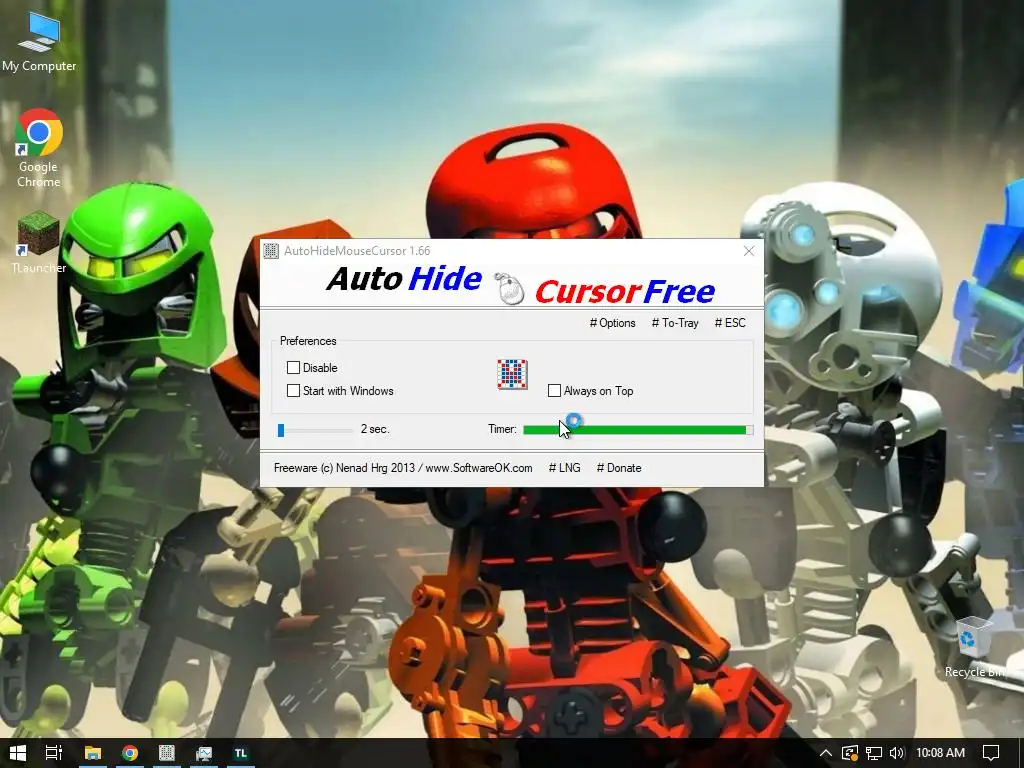Image resolution: width=1024 pixels, height=768 pixels.
Task: Open TL launcher taskbar icon
Action: (240, 753)
